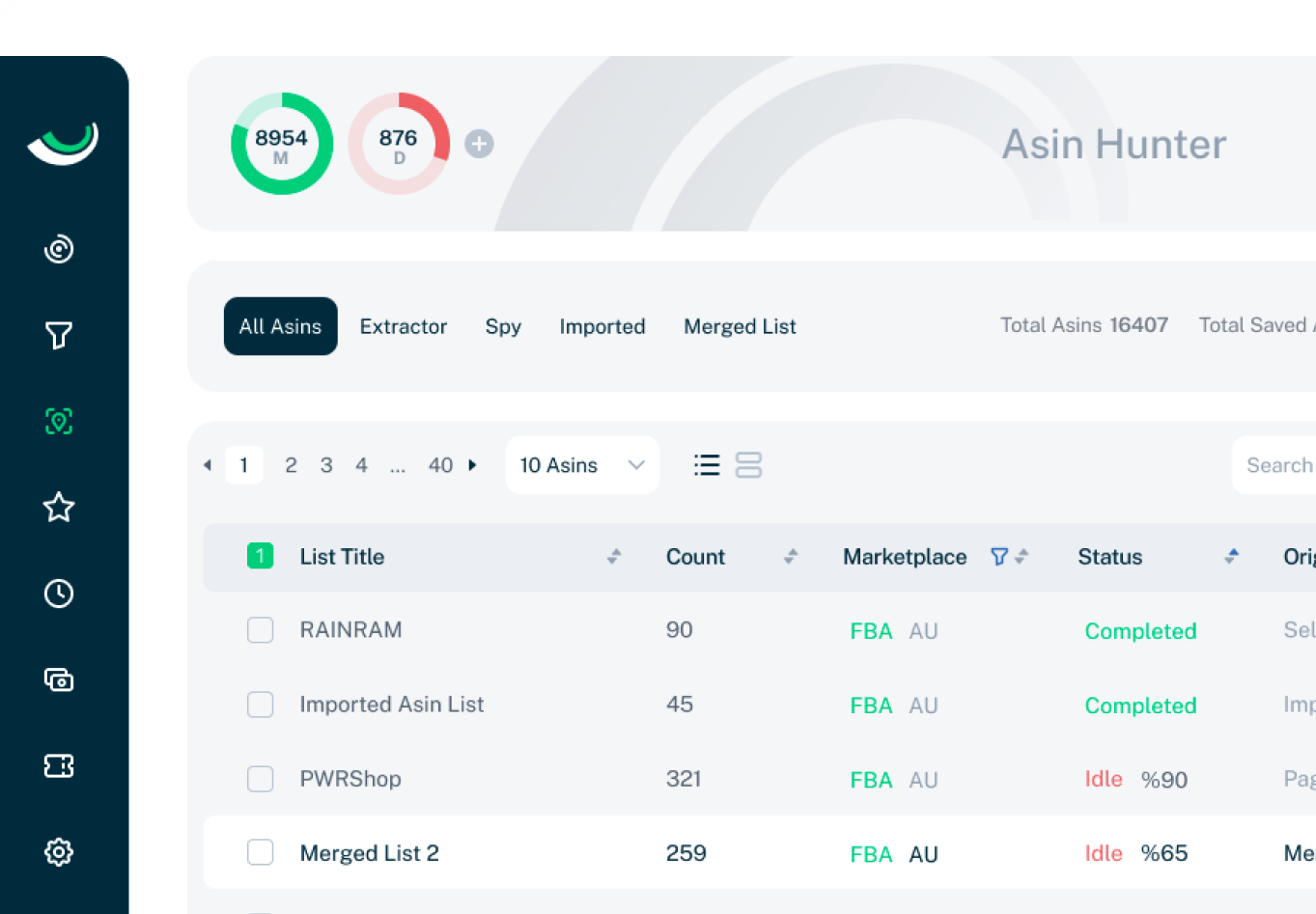Image resolution: width=1316 pixels, height=914 pixels.
Task: Click the crescent app logo in the sidebar
Action: pyautogui.click(x=63, y=144)
